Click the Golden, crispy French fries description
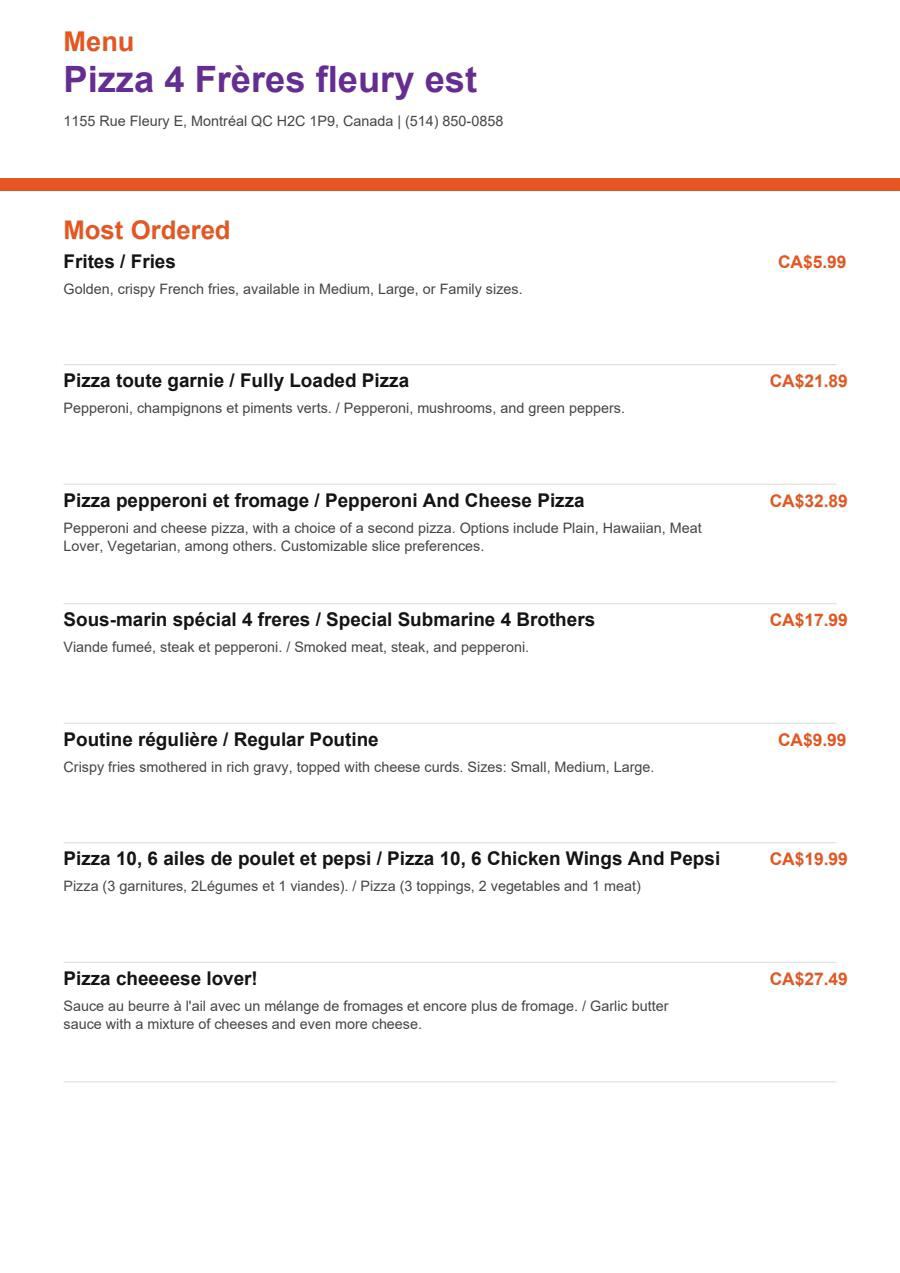 [293, 290]
